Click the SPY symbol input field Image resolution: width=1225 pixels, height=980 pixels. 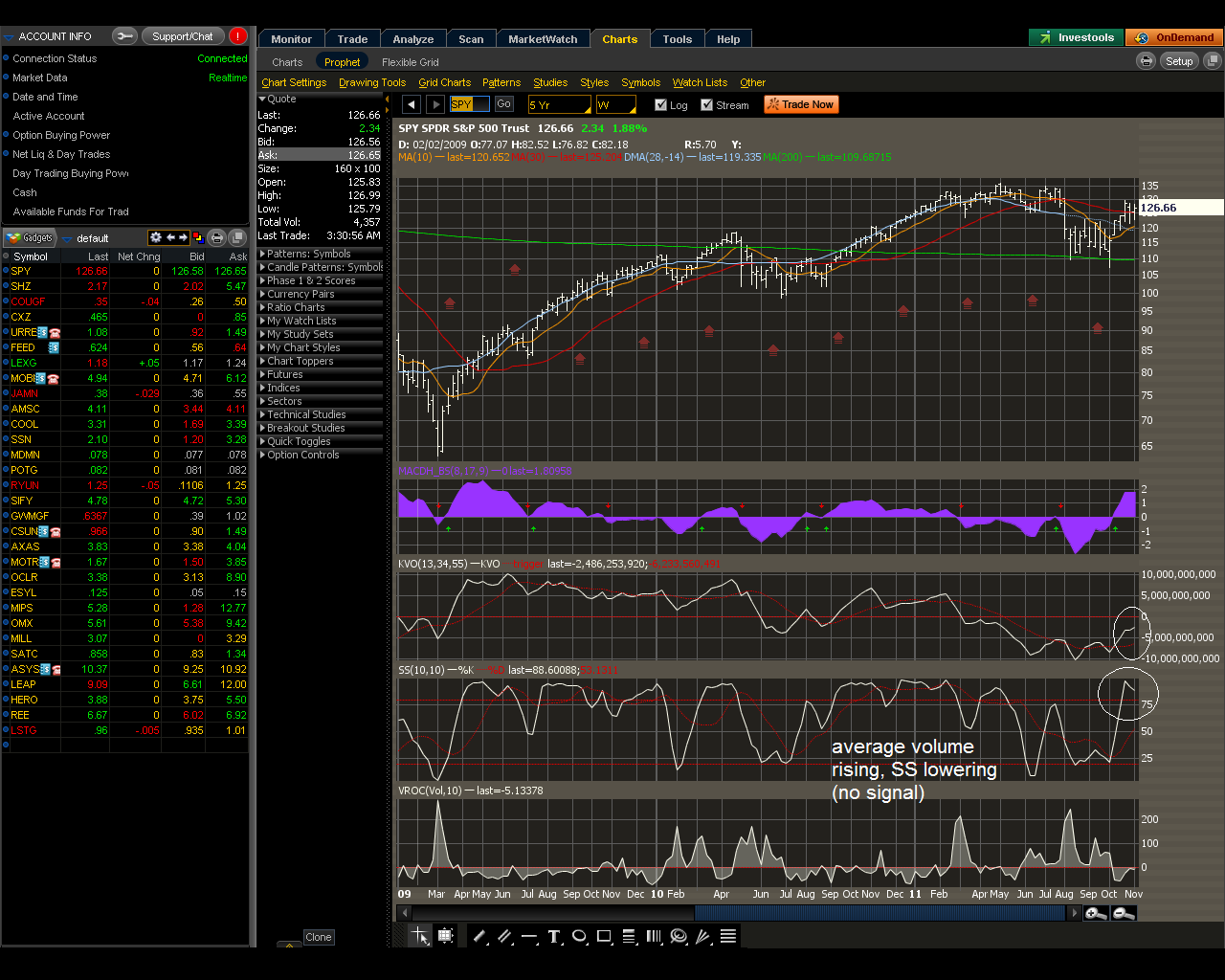(469, 103)
